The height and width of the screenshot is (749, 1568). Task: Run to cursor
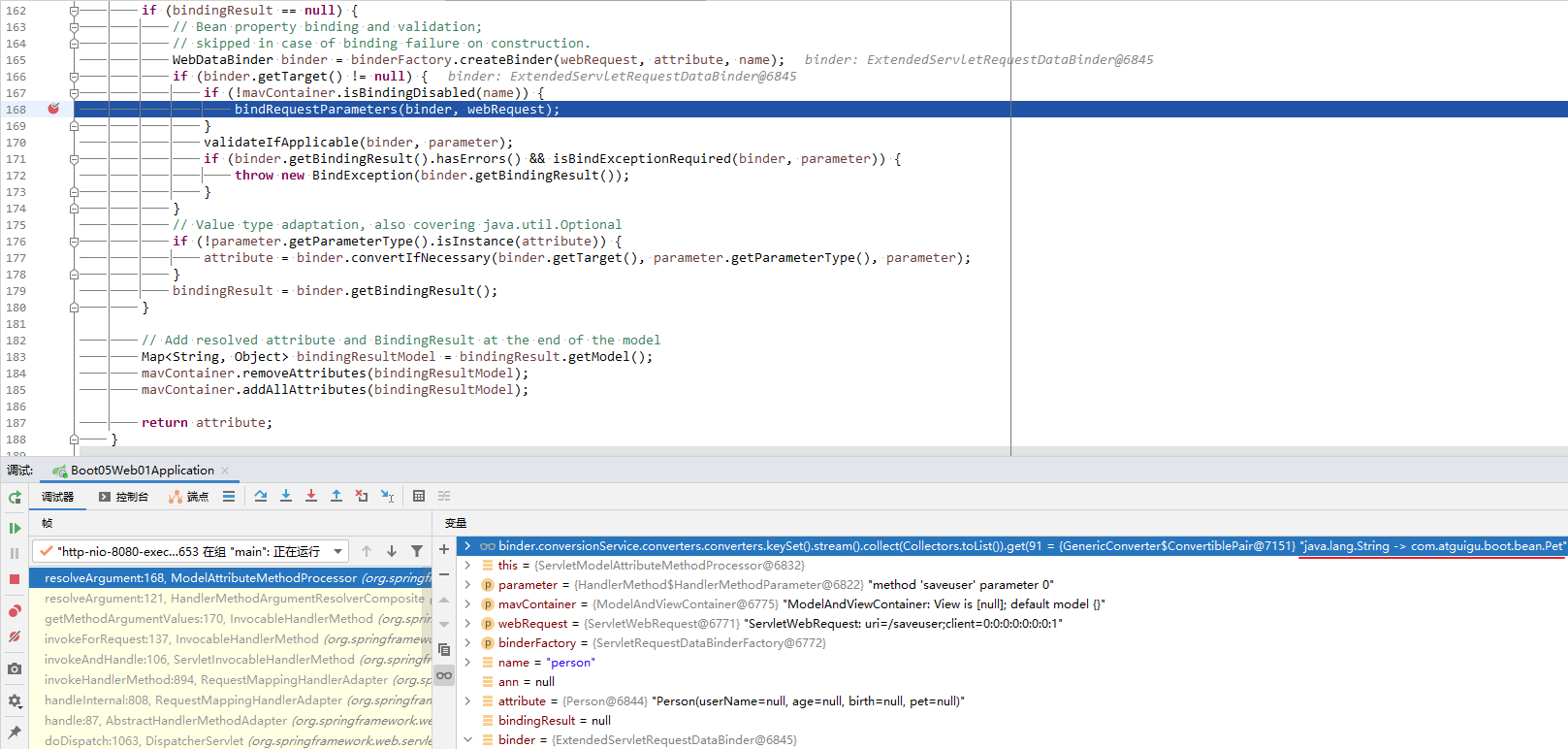[387, 496]
